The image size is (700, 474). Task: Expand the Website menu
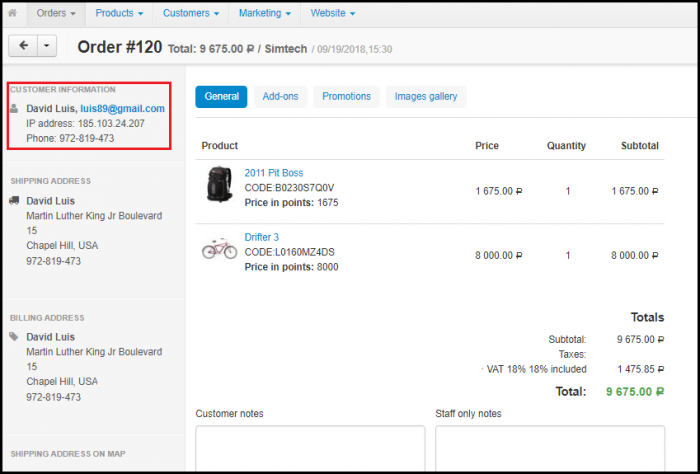pyautogui.click(x=333, y=13)
